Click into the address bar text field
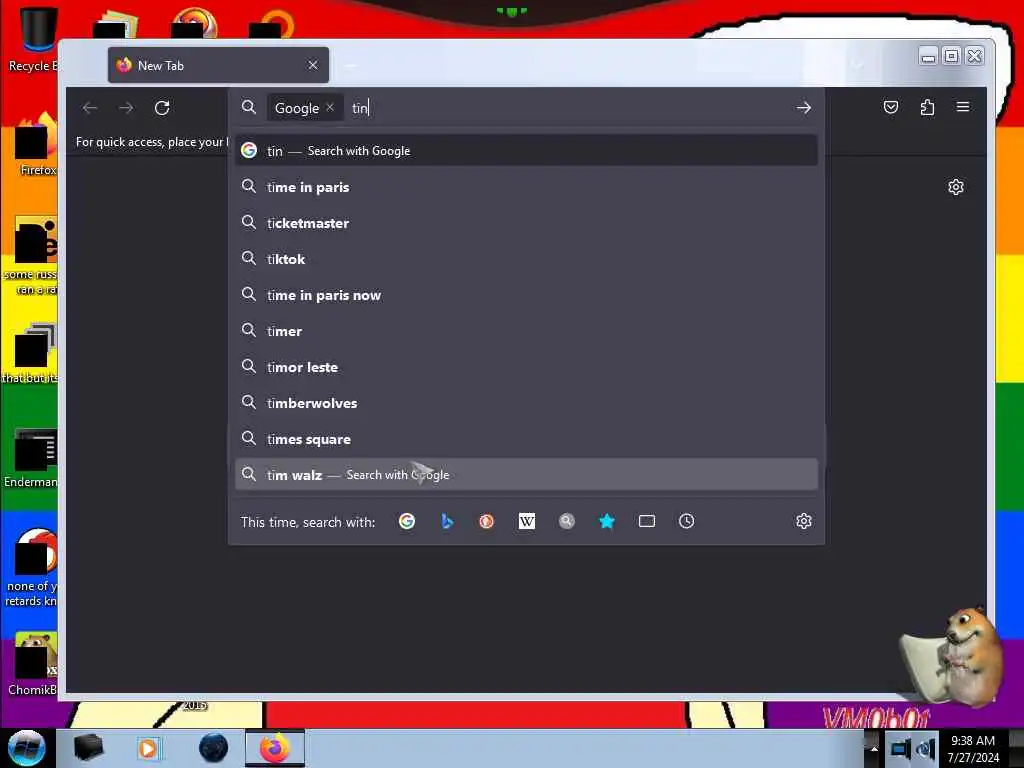 click(x=568, y=108)
